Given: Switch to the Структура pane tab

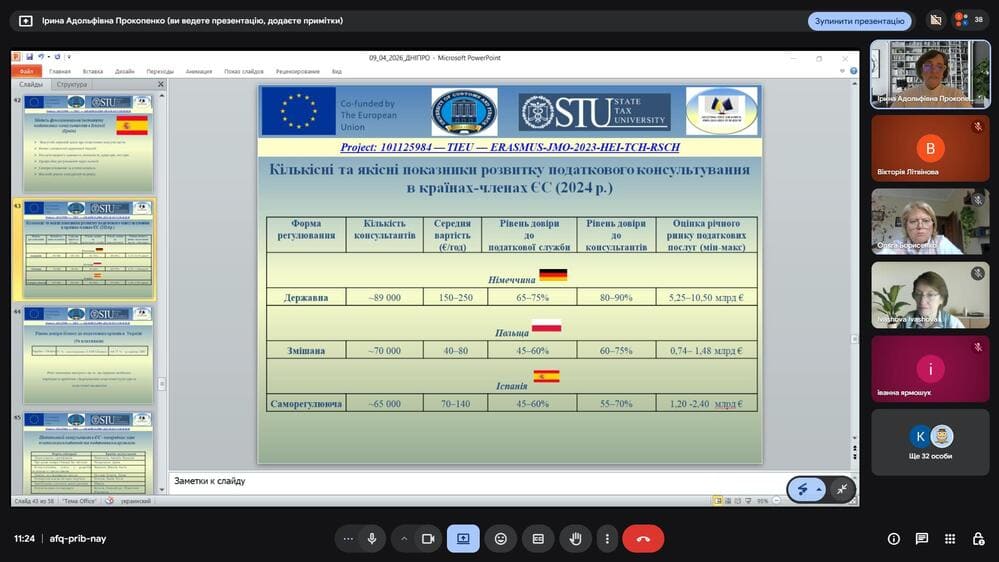Looking at the screenshot, I should (x=72, y=85).
